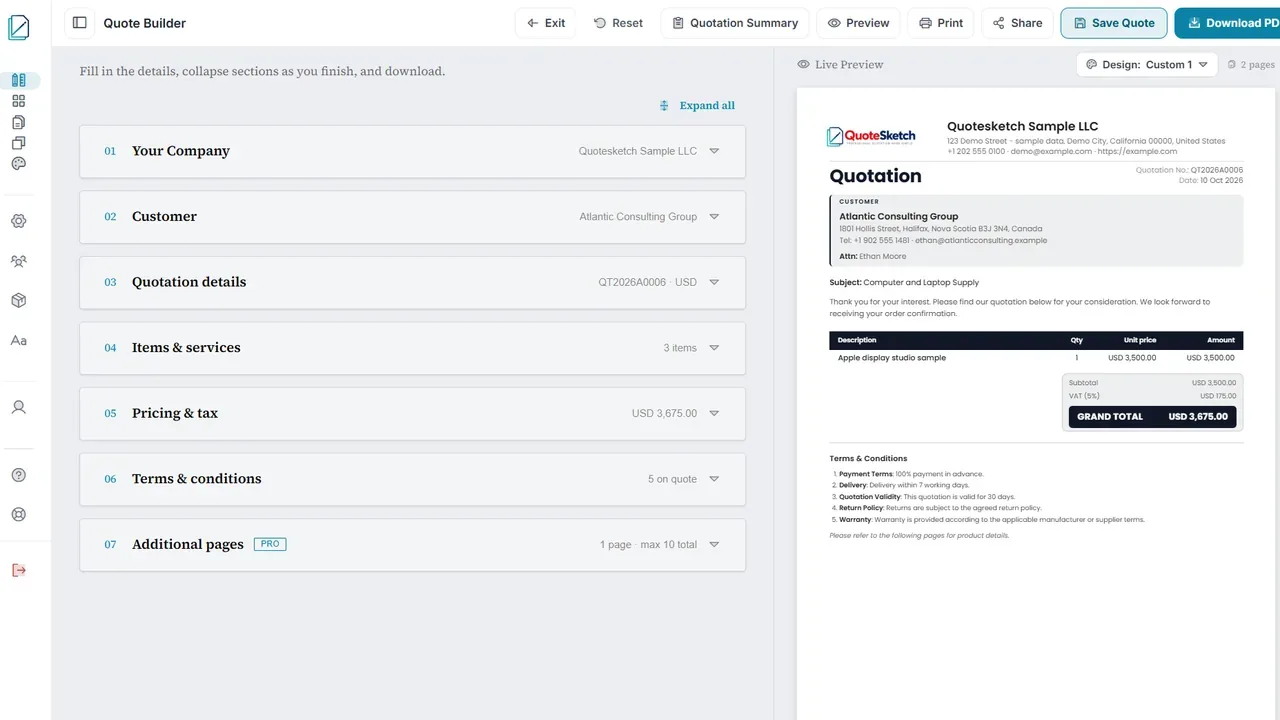The width and height of the screenshot is (1280, 720).
Task: Click the 'Quote Builder' page title
Action: (145, 23)
